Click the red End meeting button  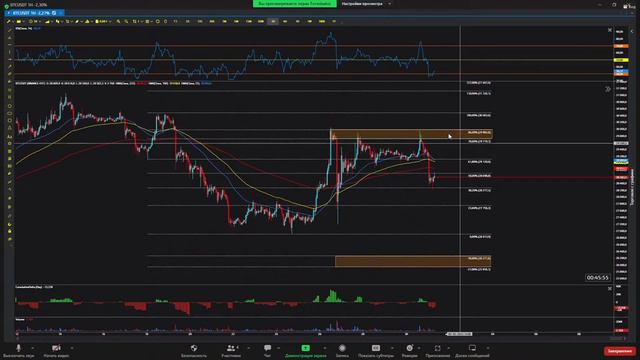coord(620,351)
